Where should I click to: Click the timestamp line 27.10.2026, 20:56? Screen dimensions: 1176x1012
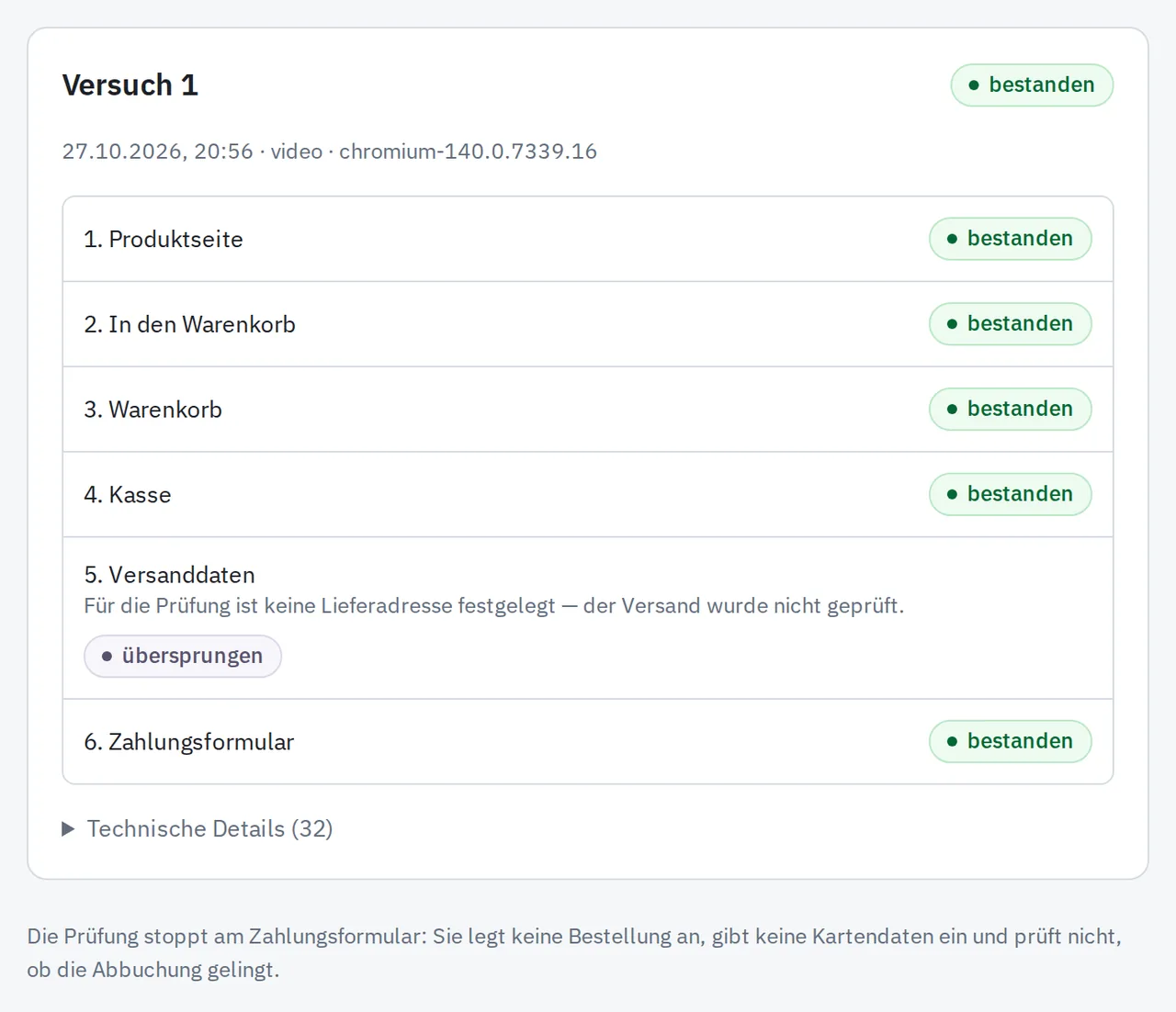[x=329, y=152]
